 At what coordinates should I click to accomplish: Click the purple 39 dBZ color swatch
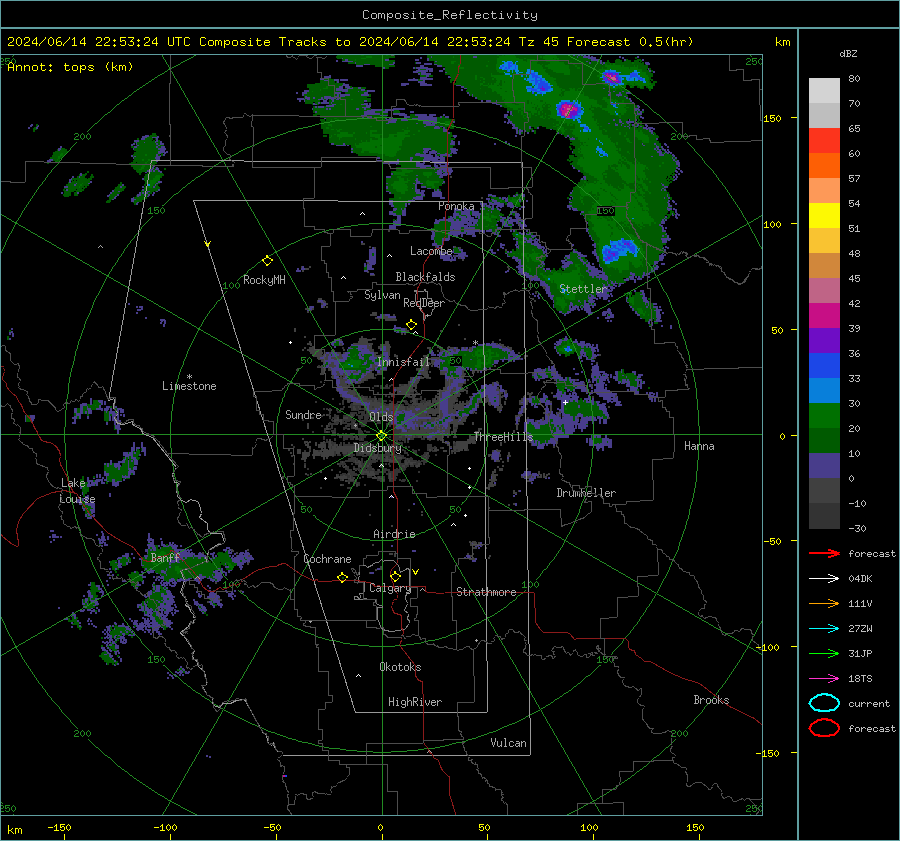pos(824,340)
